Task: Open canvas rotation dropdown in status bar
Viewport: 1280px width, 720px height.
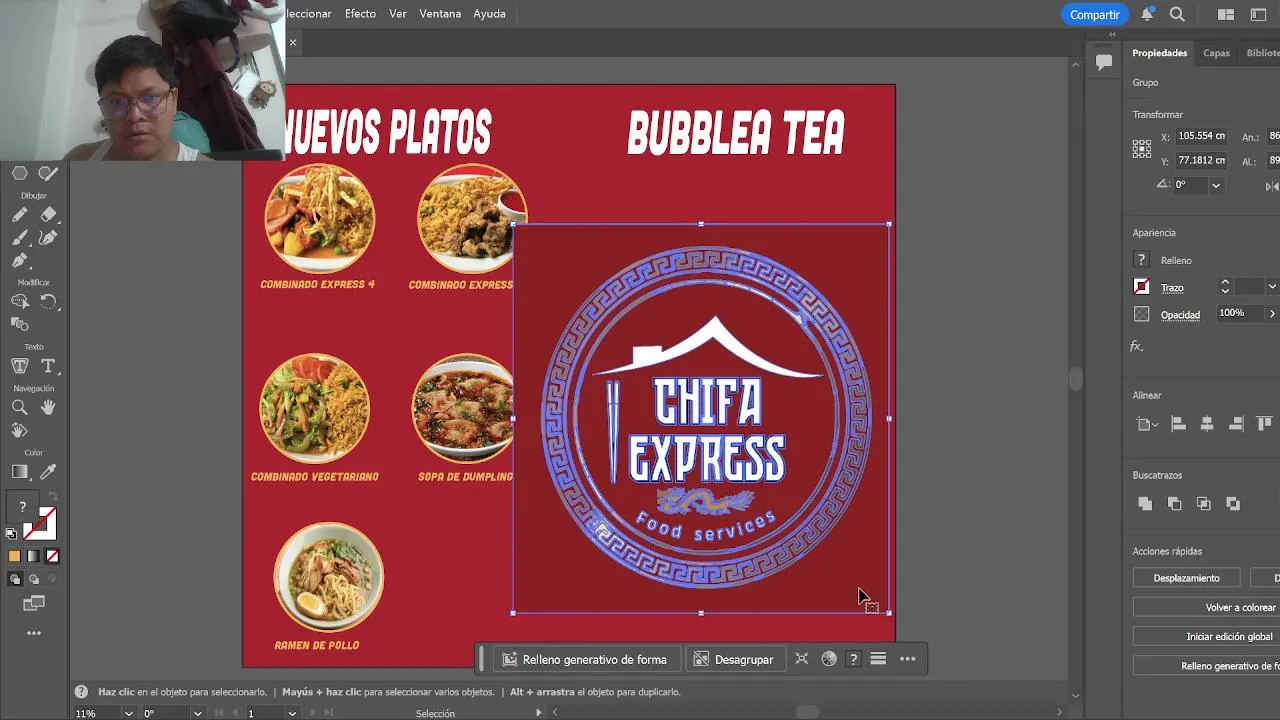Action: coord(197,713)
